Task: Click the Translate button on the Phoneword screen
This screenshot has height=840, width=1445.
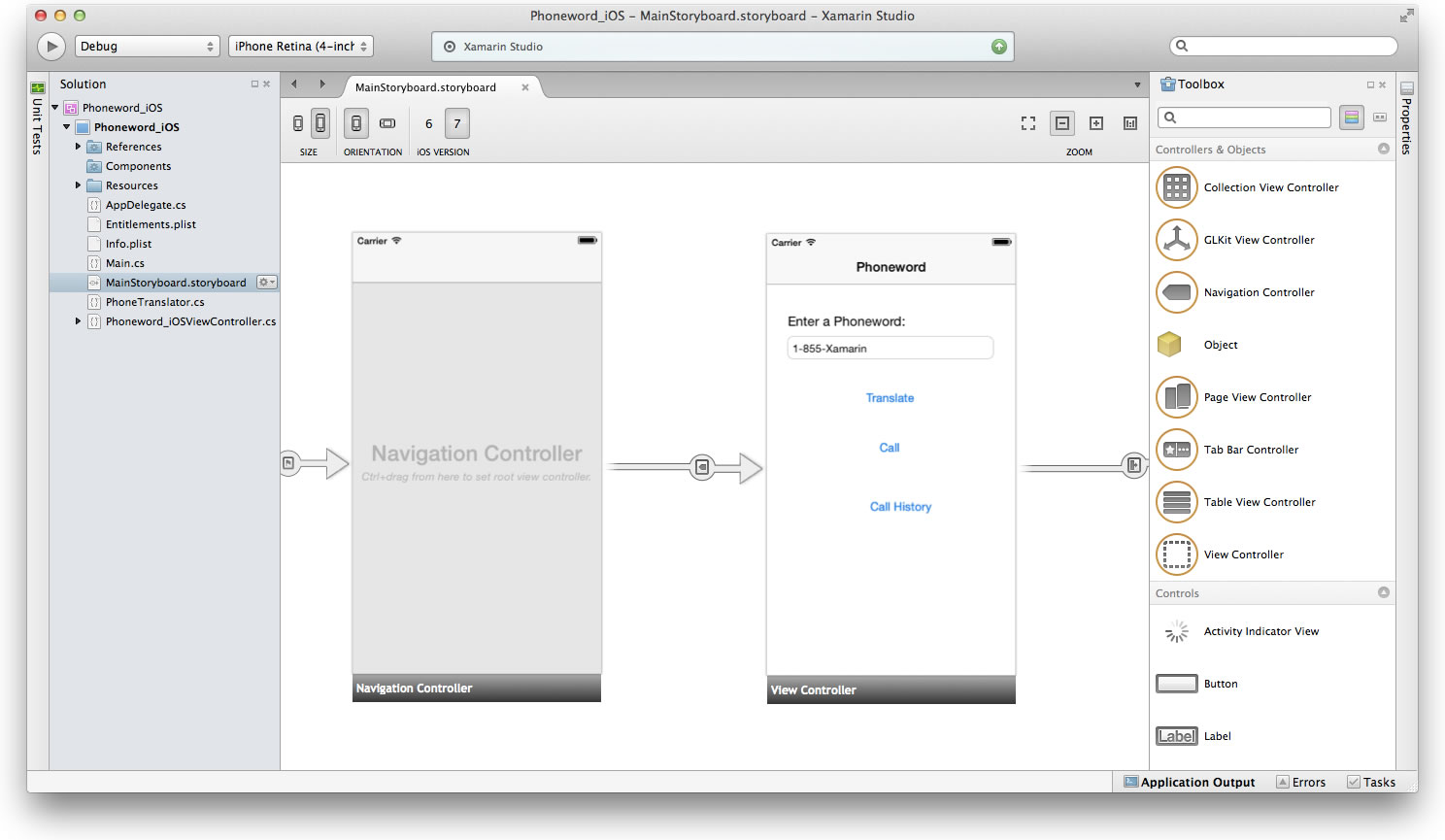Action: (x=890, y=398)
